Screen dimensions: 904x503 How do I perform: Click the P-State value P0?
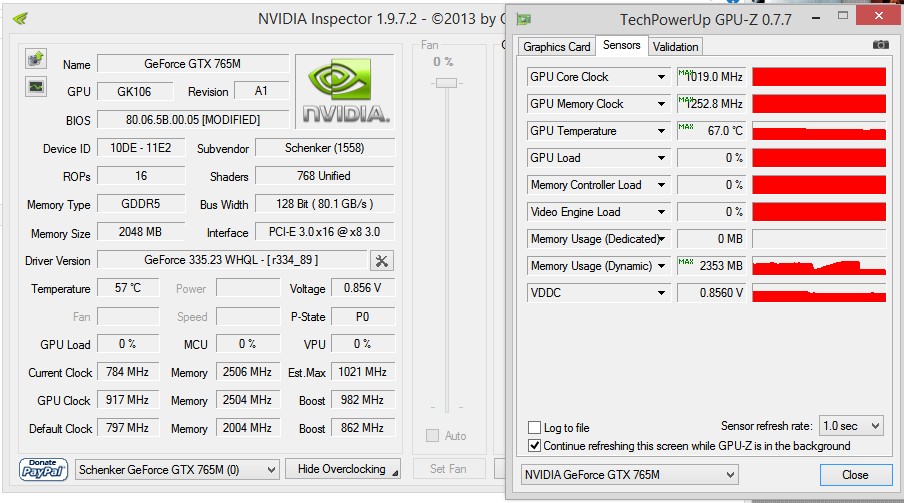point(363,316)
